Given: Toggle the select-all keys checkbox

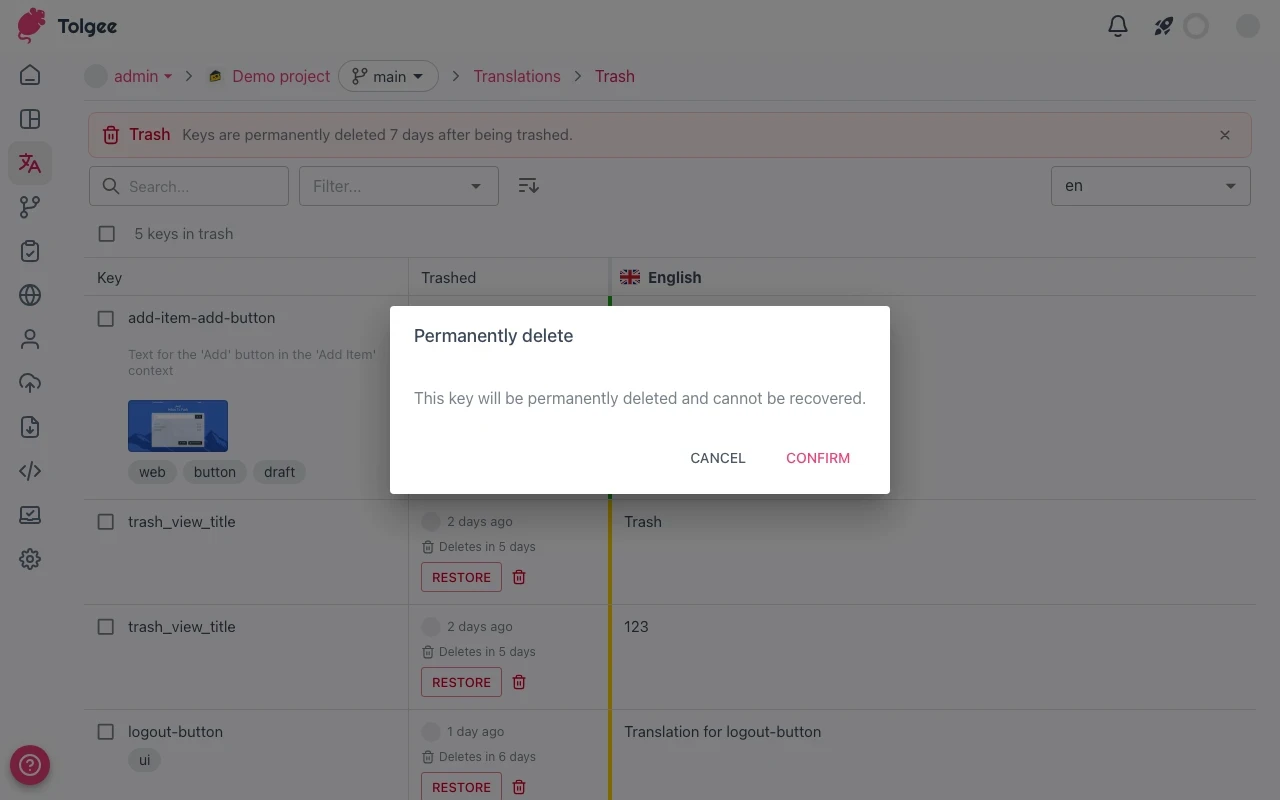Looking at the screenshot, I should (x=106, y=233).
